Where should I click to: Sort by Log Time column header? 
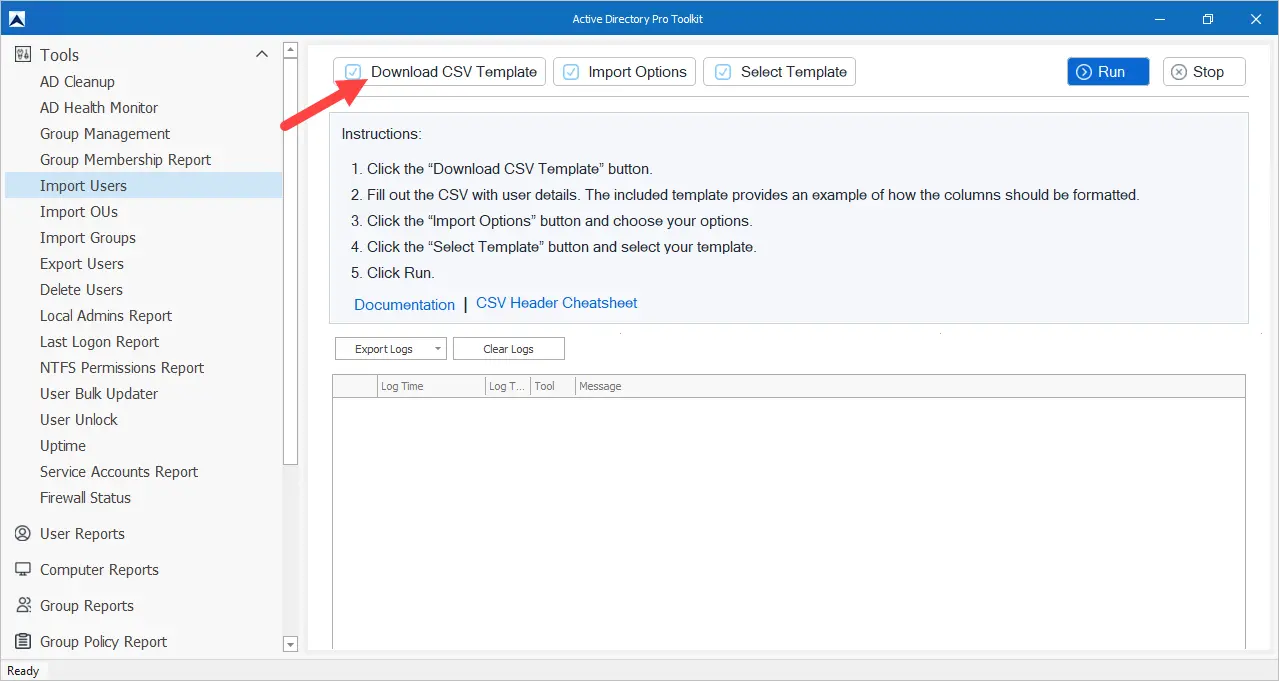[x=431, y=386]
